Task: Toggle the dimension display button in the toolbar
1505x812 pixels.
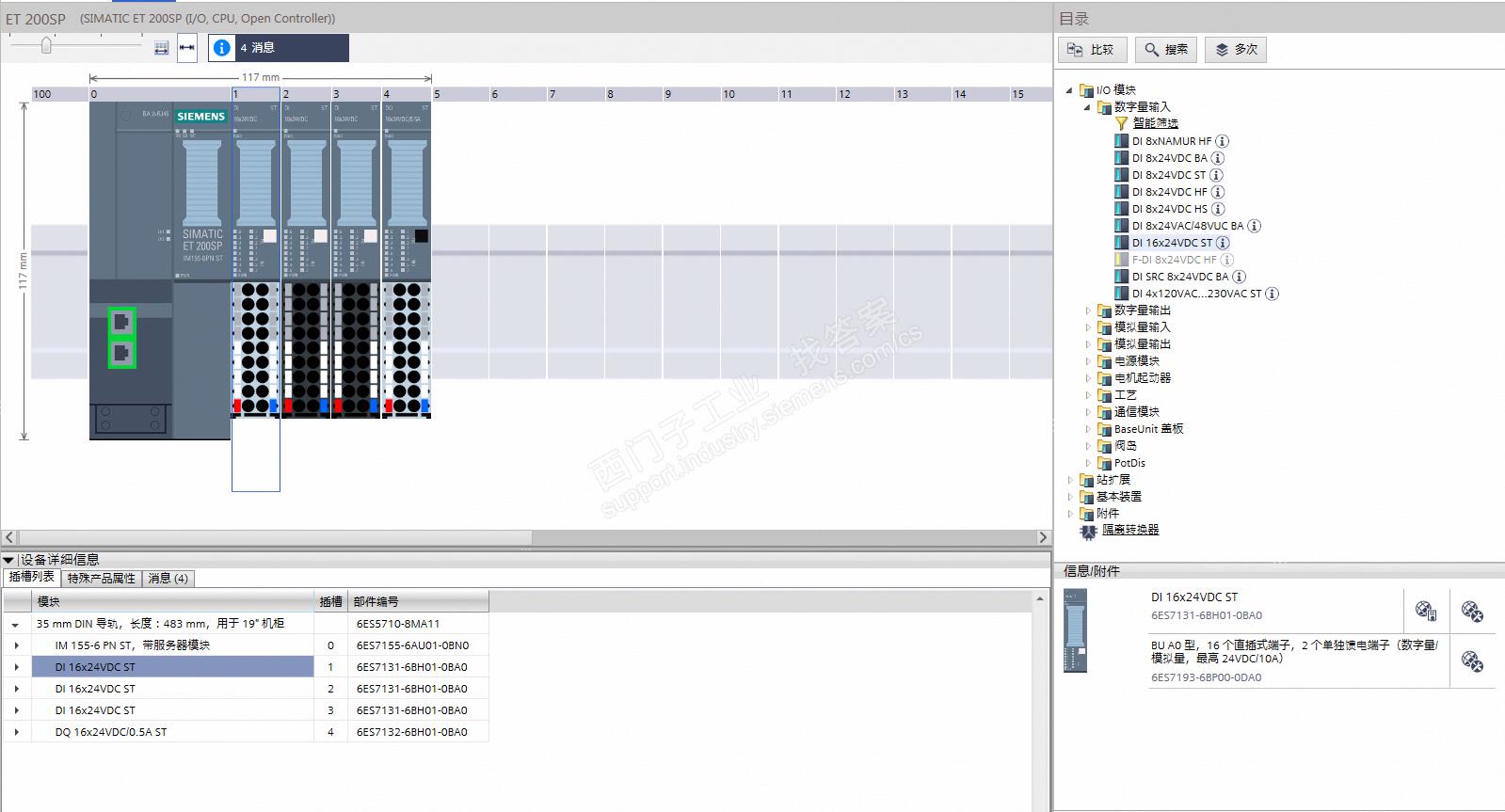Action: coord(187,48)
